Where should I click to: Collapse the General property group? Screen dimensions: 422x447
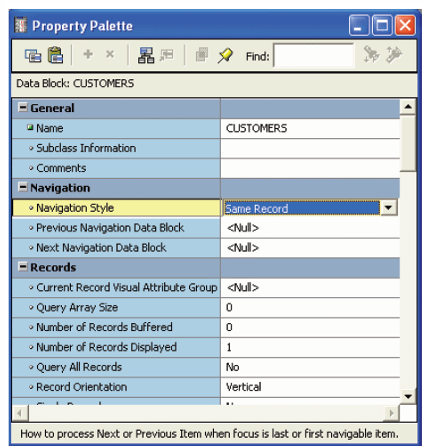click(x=23, y=108)
